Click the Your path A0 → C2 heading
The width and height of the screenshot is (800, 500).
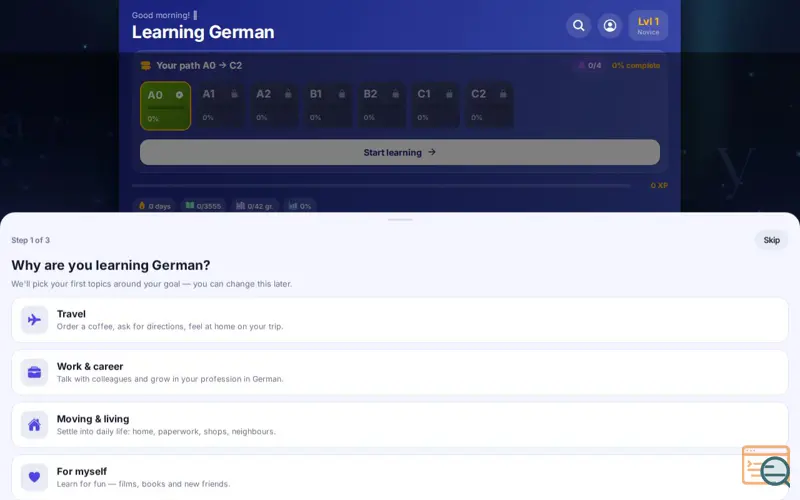(x=199, y=65)
